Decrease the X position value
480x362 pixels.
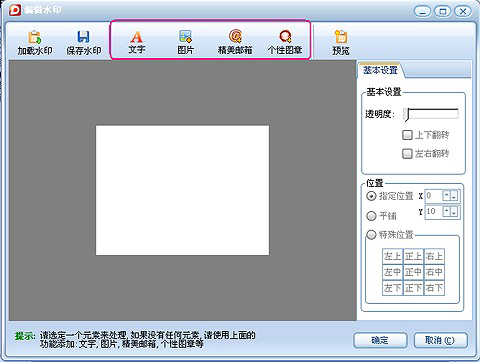click(x=454, y=196)
